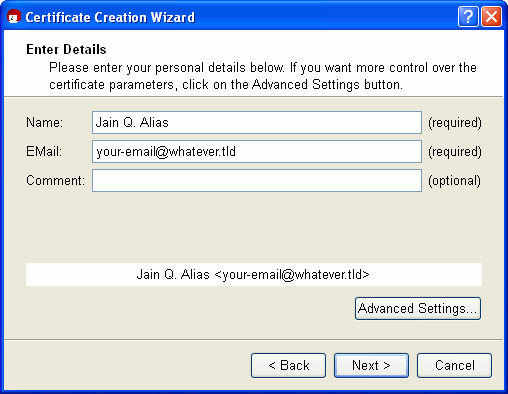Click the Certificate Creation Wizard title text
This screenshot has width=508, height=394.
coord(110,17)
